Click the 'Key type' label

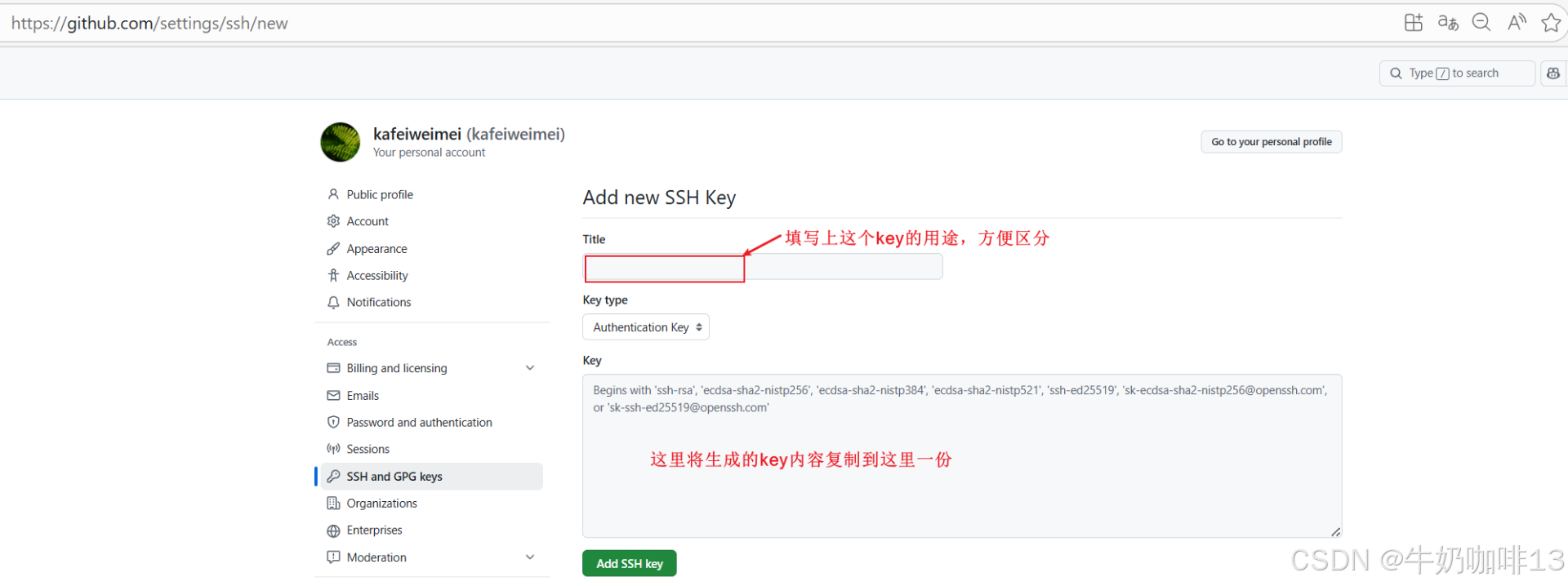pyautogui.click(x=605, y=300)
